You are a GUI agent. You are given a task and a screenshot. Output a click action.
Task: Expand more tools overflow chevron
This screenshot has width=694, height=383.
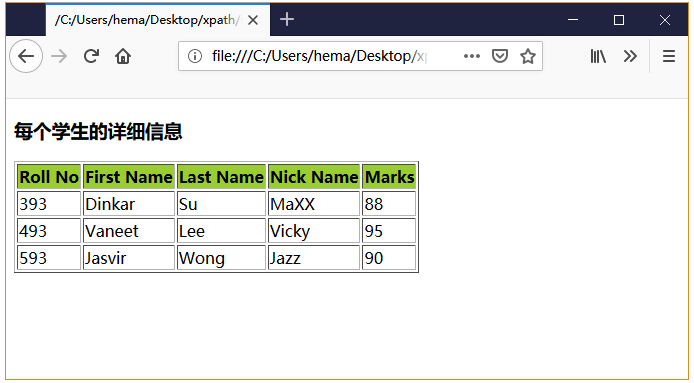(630, 56)
